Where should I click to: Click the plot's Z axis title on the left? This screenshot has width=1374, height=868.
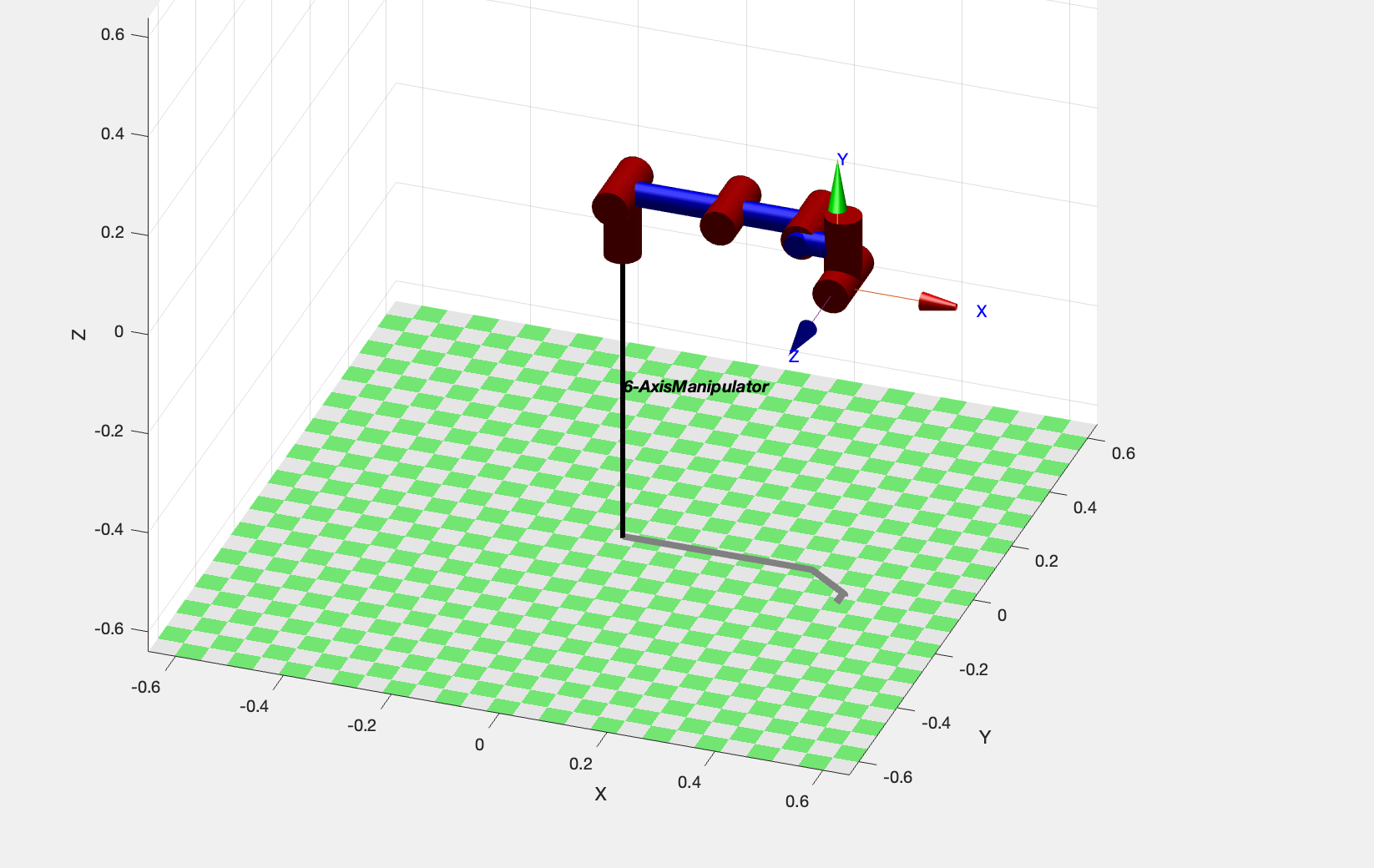(79, 335)
